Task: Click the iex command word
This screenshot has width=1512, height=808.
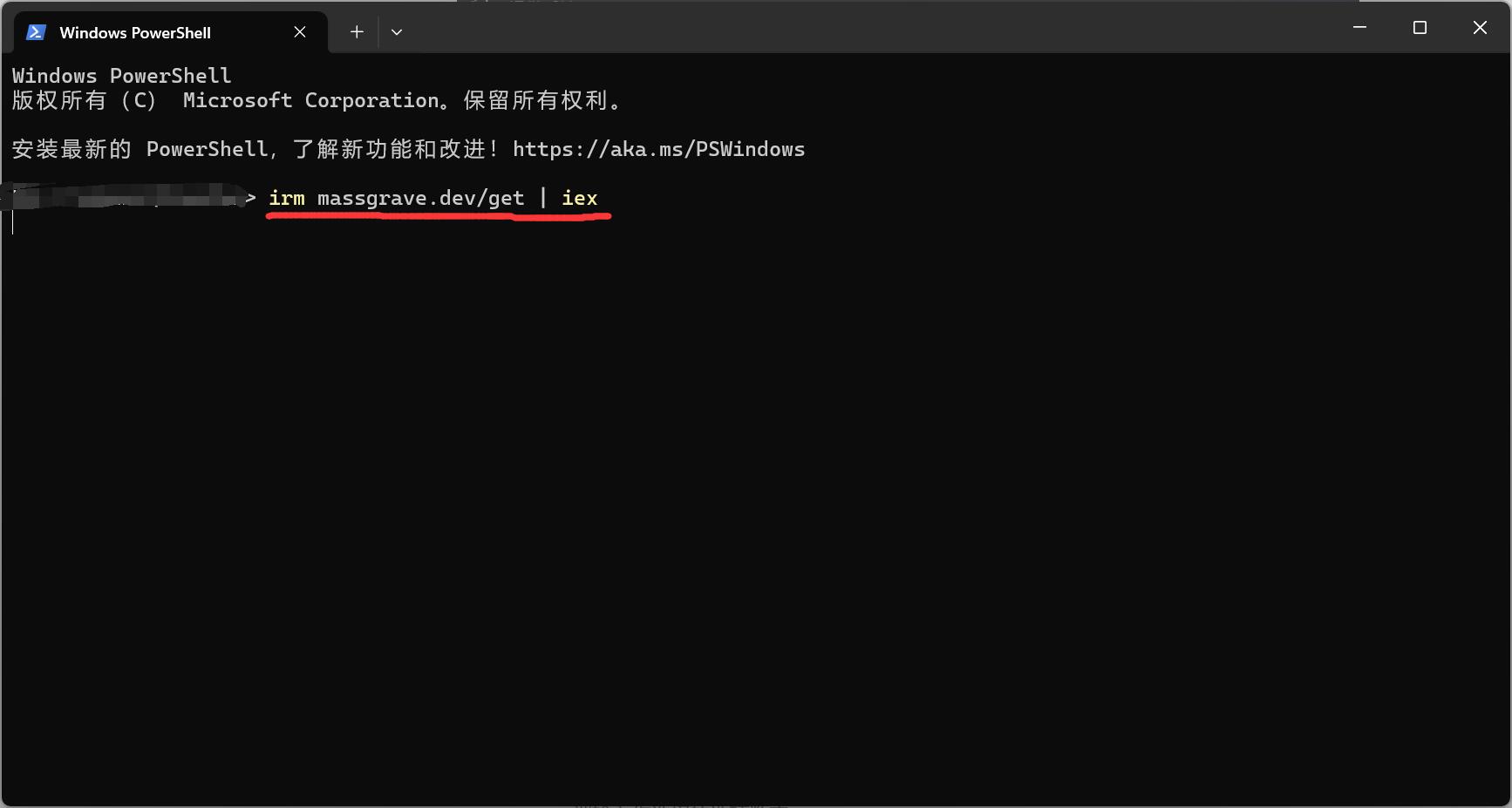Action: (x=580, y=199)
